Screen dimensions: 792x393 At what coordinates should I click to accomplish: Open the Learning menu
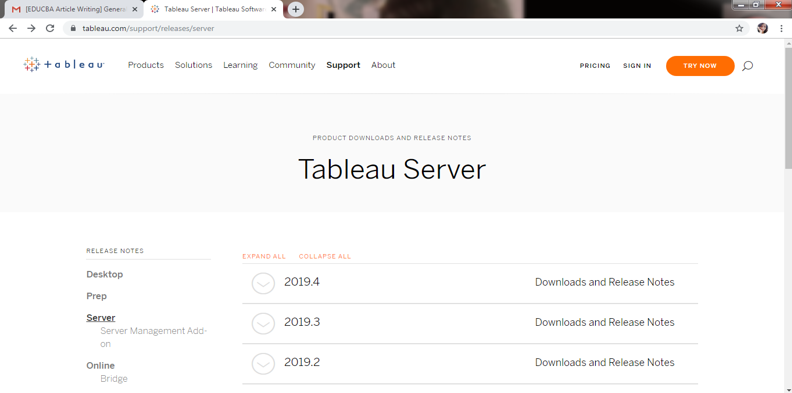(240, 65)
